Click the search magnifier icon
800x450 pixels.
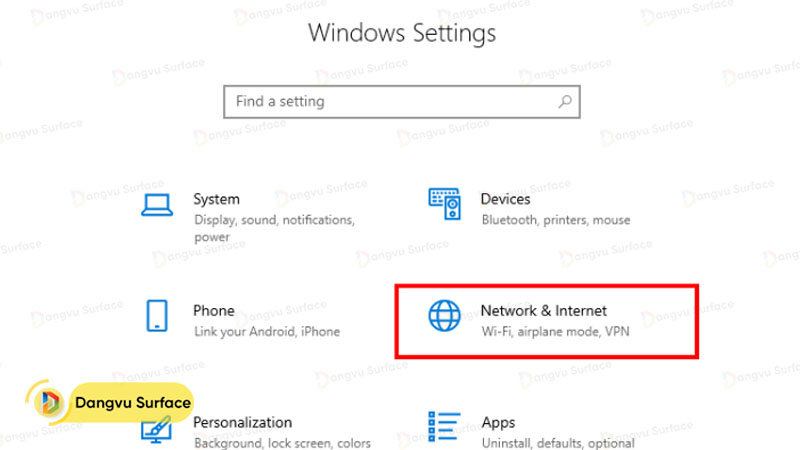[565, 101]
